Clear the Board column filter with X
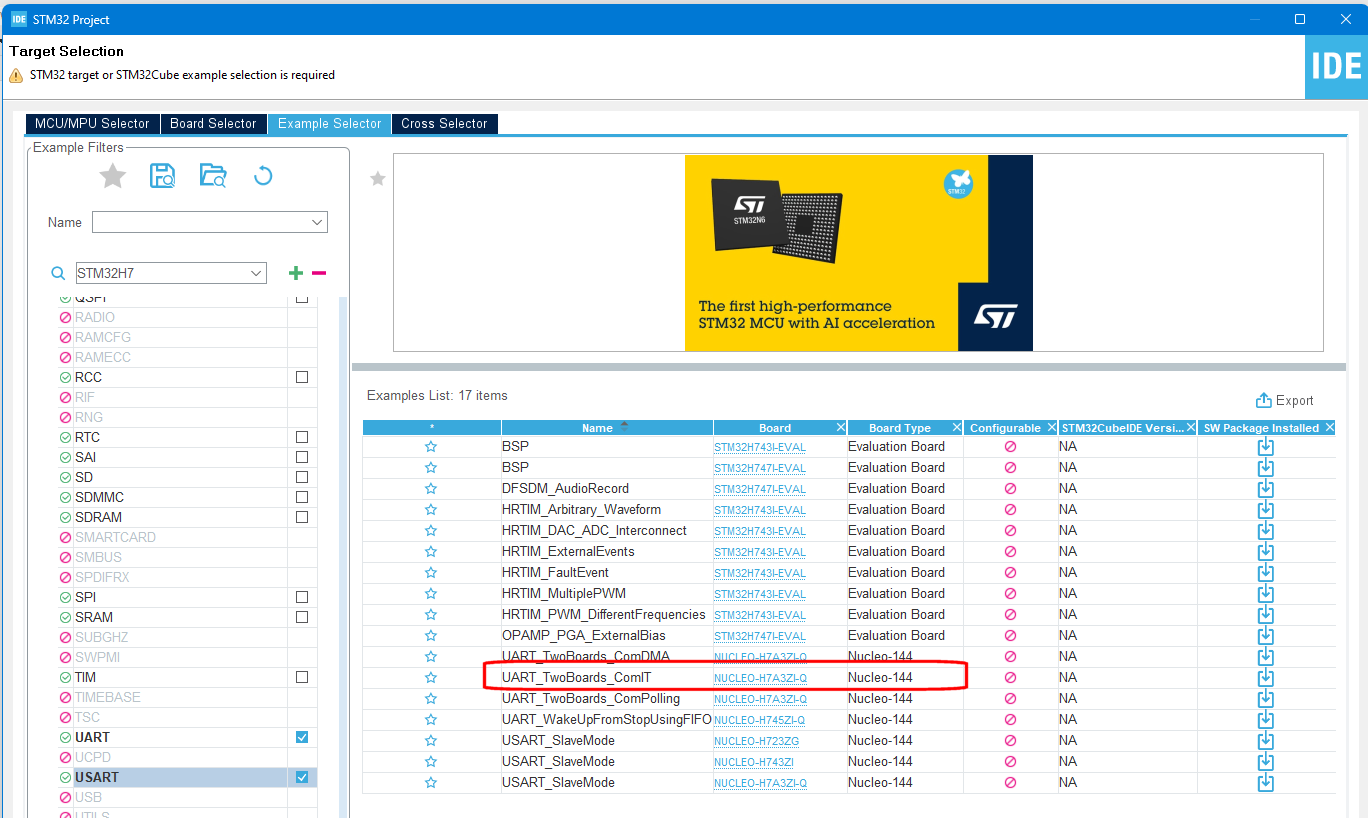 coord(840,427)
